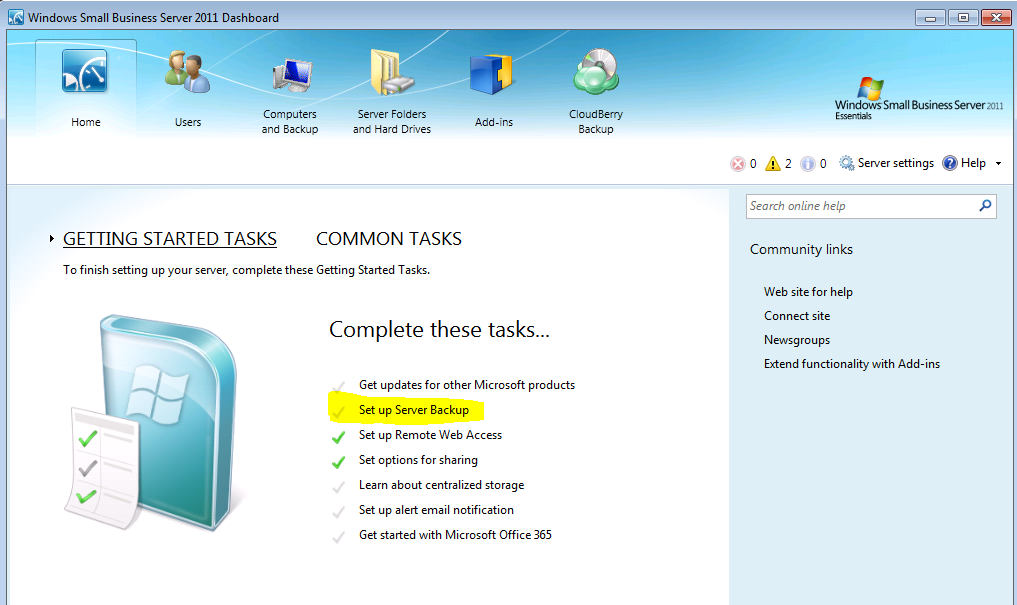Click gray checkmark beside Get updates task
Image resolution: width=1017 pixels, height=605 pixels.
(x=338, y=387)
